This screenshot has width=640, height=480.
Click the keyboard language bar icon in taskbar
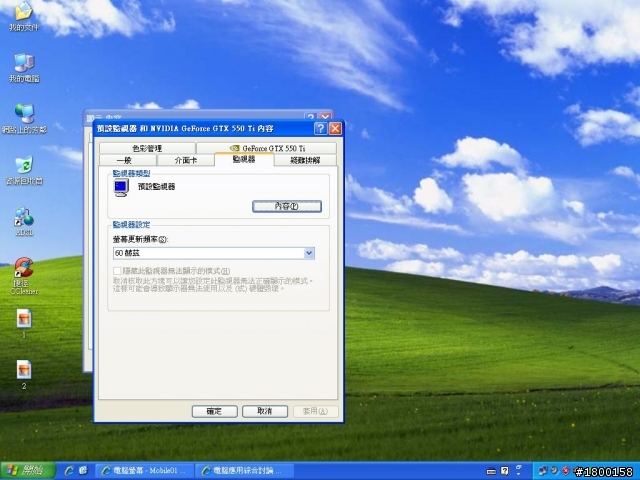(x=491, y=471)
